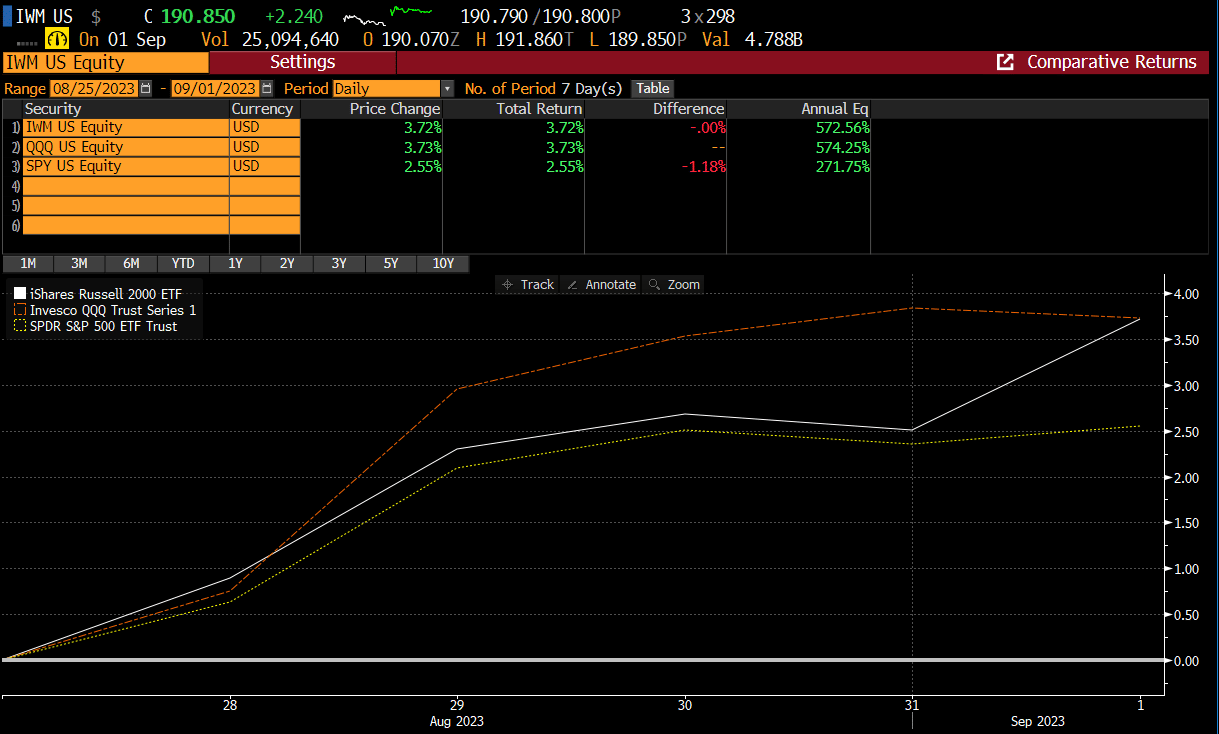Click the 29 date marker on the chart axis
This screenshot has height=734, width=1219.
[x=457, y=704]
